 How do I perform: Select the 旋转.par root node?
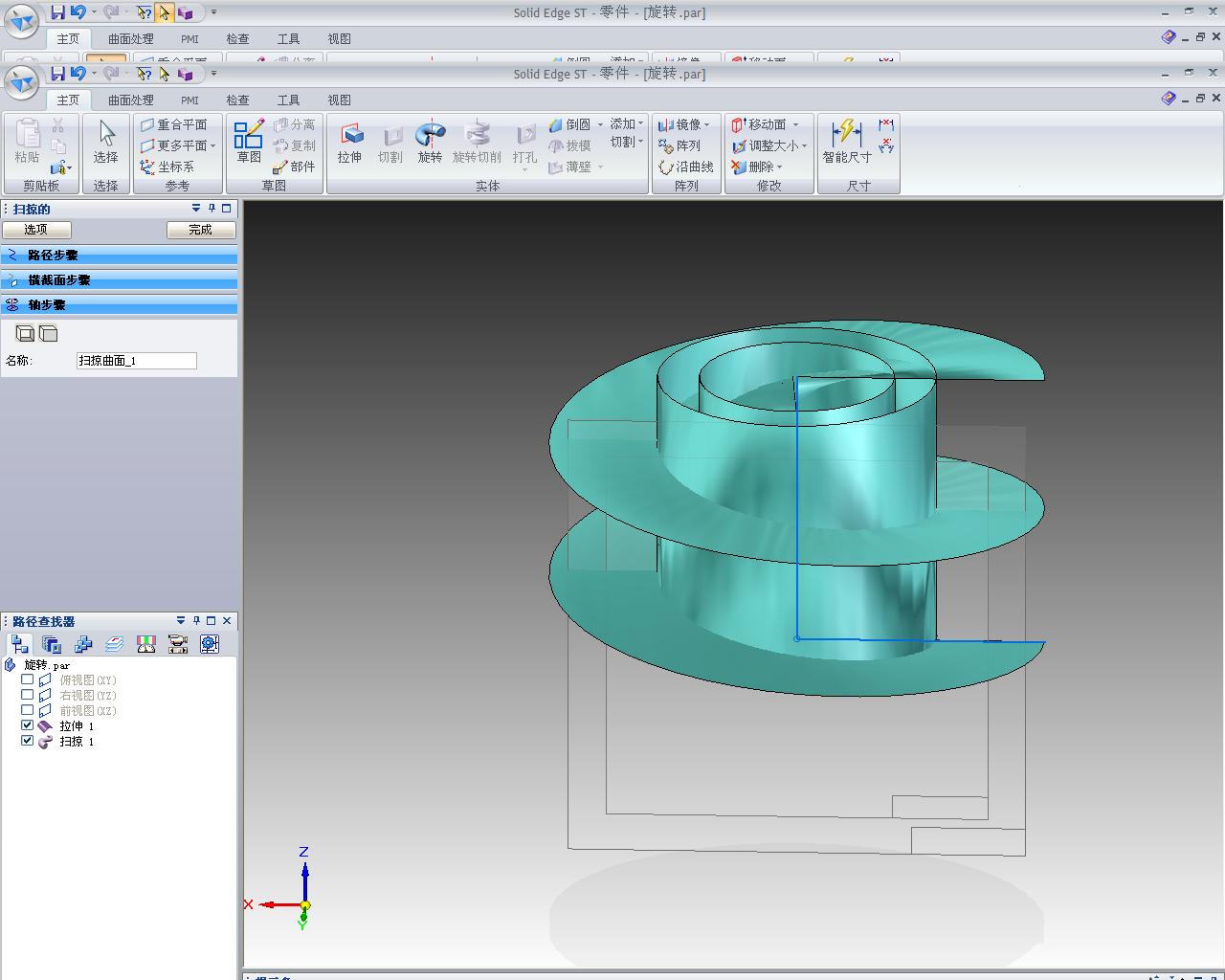coord(47,664)
